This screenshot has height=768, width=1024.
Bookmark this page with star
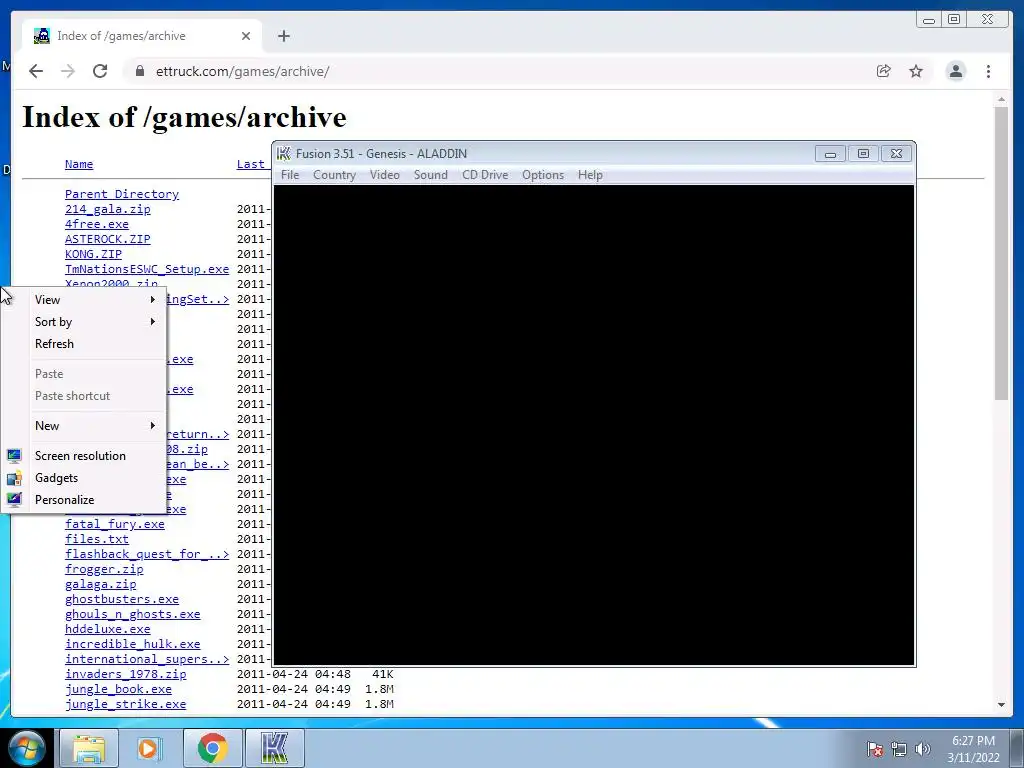click(916, 71)
